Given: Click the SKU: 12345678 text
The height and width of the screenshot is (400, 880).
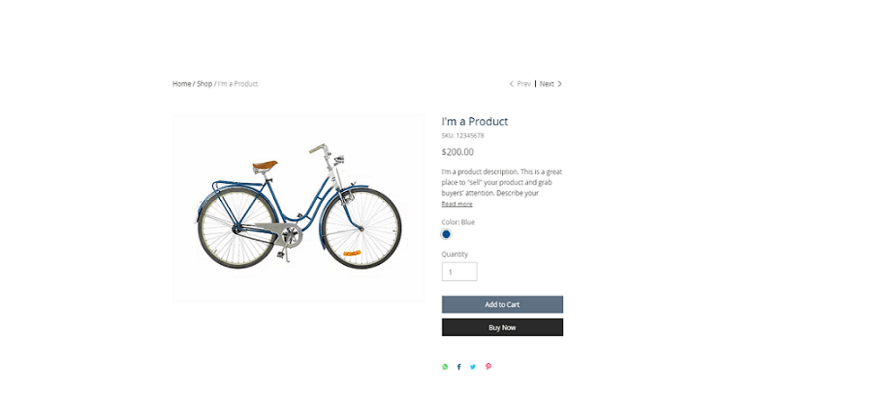Looking at the screenshot, I should (x=463, y=136).
